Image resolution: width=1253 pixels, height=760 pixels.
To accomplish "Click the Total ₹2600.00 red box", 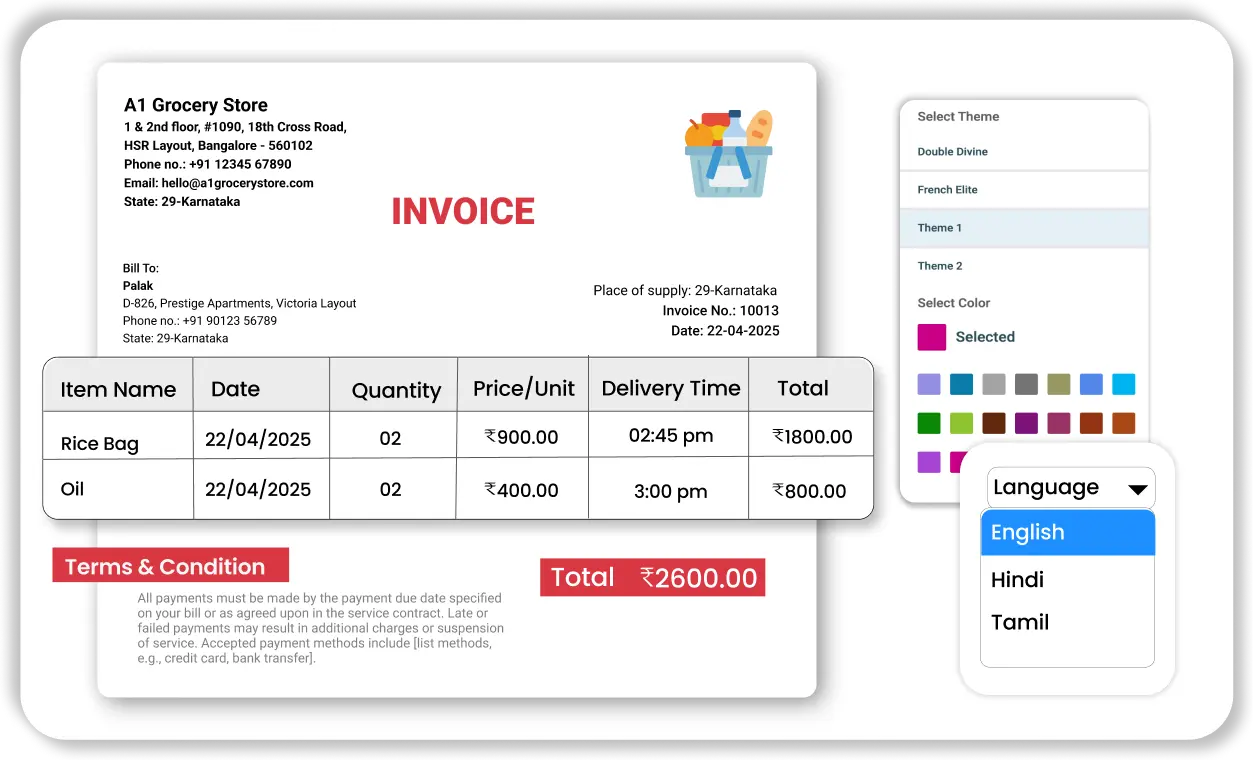I will point(652,578).
